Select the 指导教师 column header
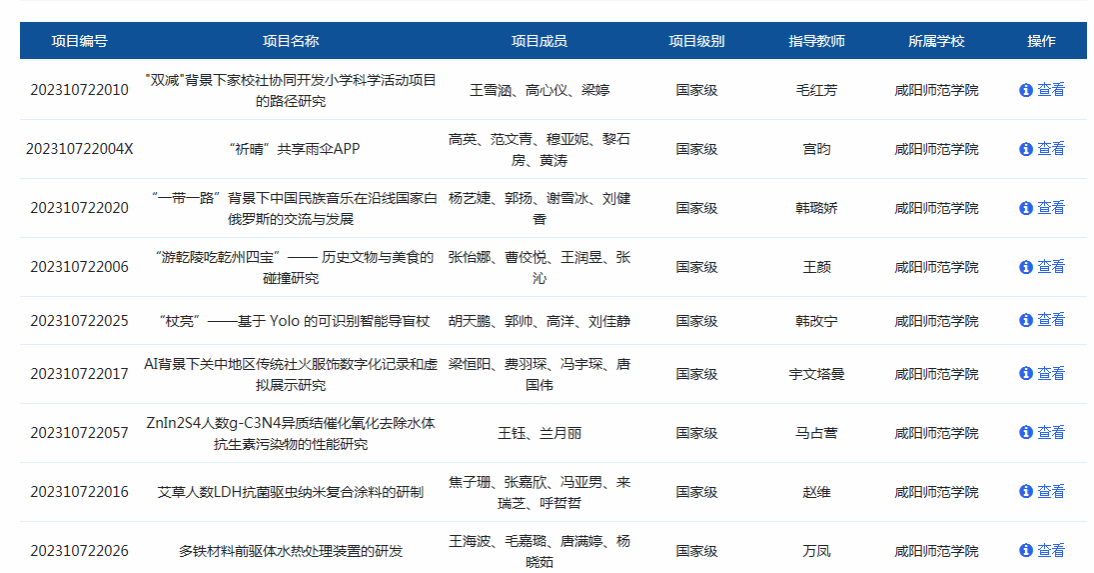 click(816, 41)
